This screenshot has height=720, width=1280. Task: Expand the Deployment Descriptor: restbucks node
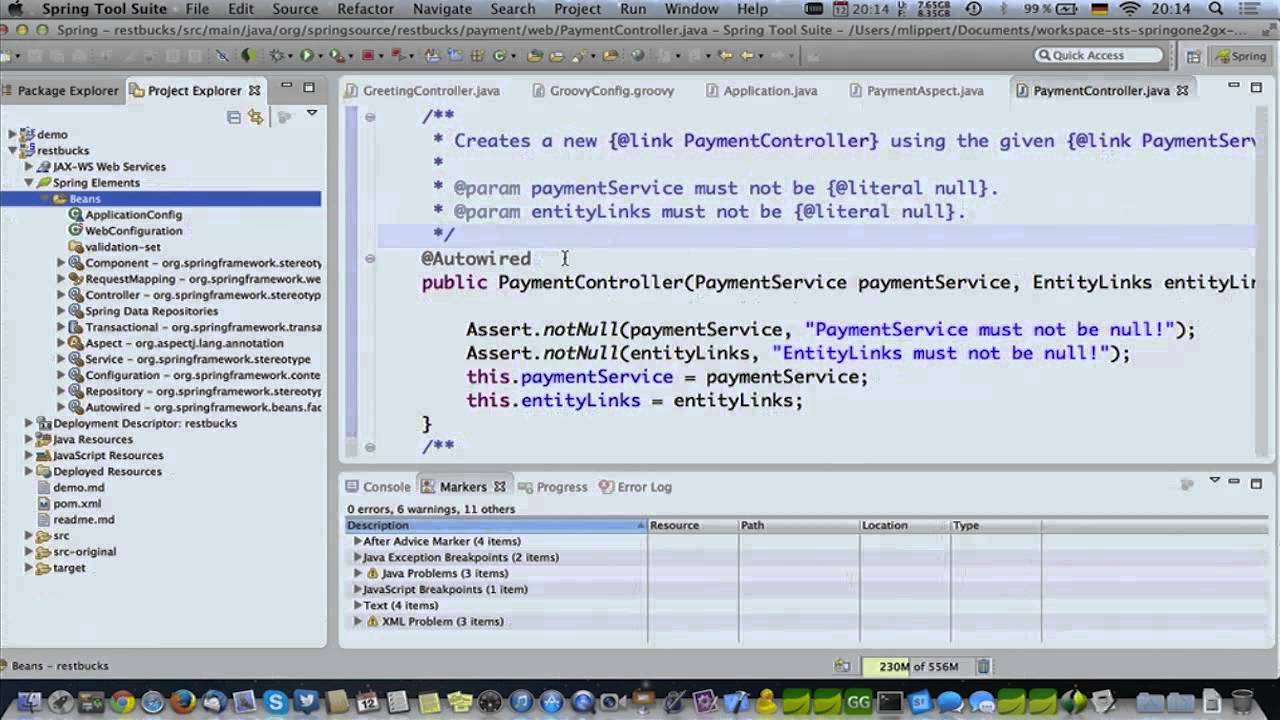click(x=29, y=423)
